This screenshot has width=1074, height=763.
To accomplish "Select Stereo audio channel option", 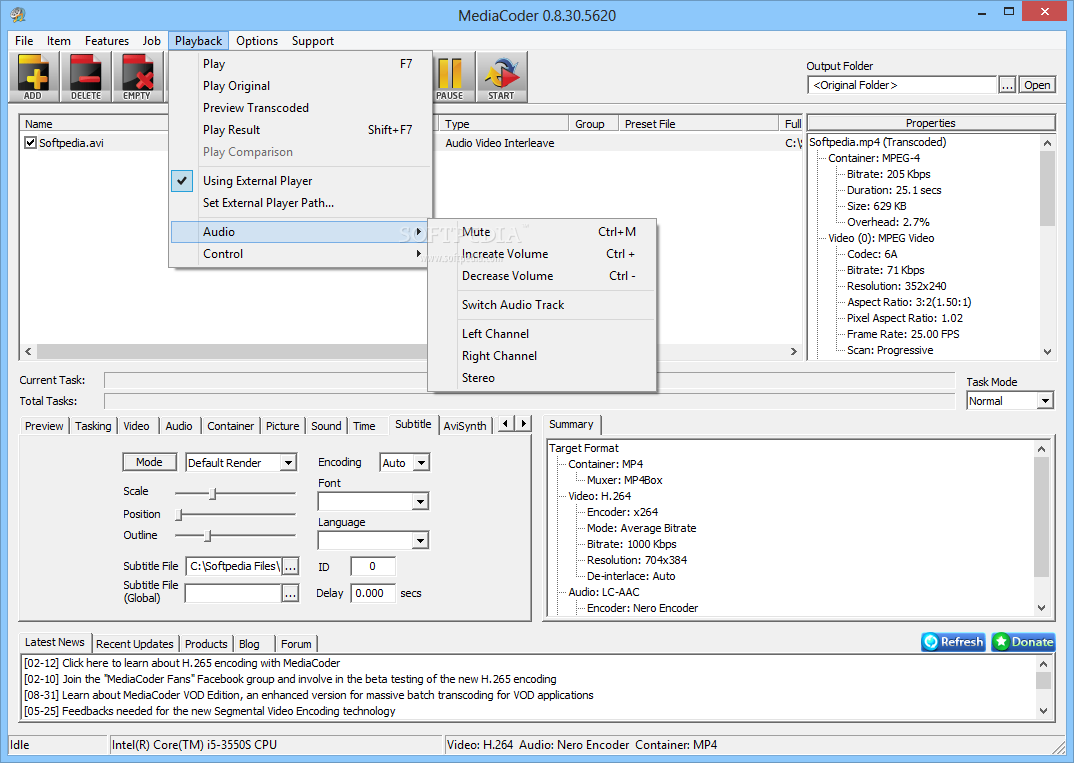I will [542, 377].
